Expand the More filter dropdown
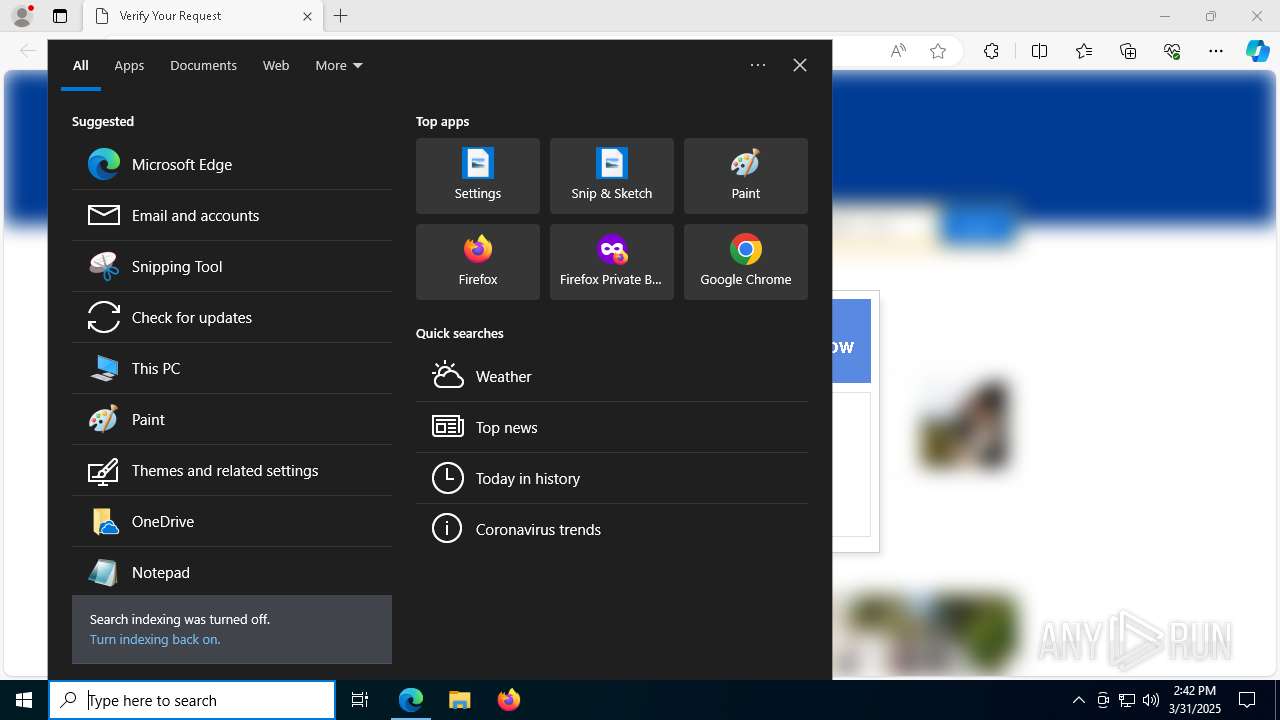1280x720 pixels. tap(339, 65)
